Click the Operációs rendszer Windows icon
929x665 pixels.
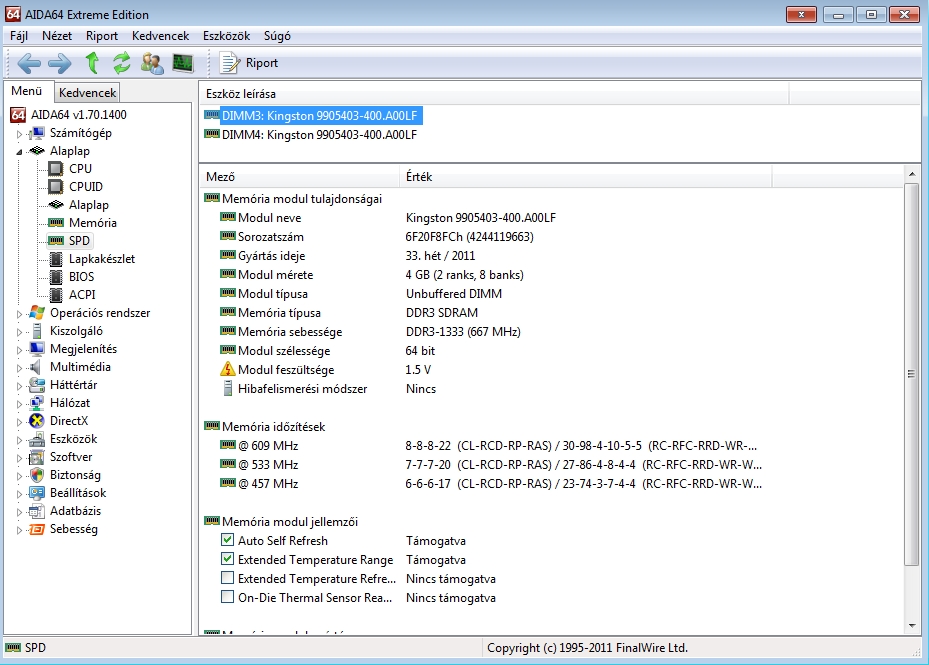[37, 312]
